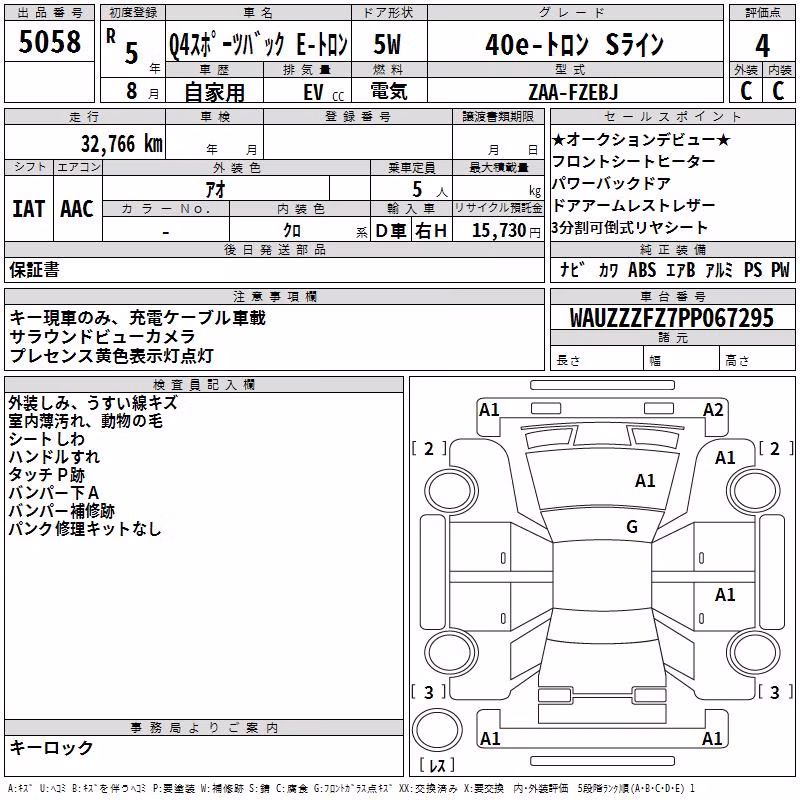The height and width of the screenshot is (800, 800).
Task: Select ABS in genuine equipment
Action: (x=642, y=269)
